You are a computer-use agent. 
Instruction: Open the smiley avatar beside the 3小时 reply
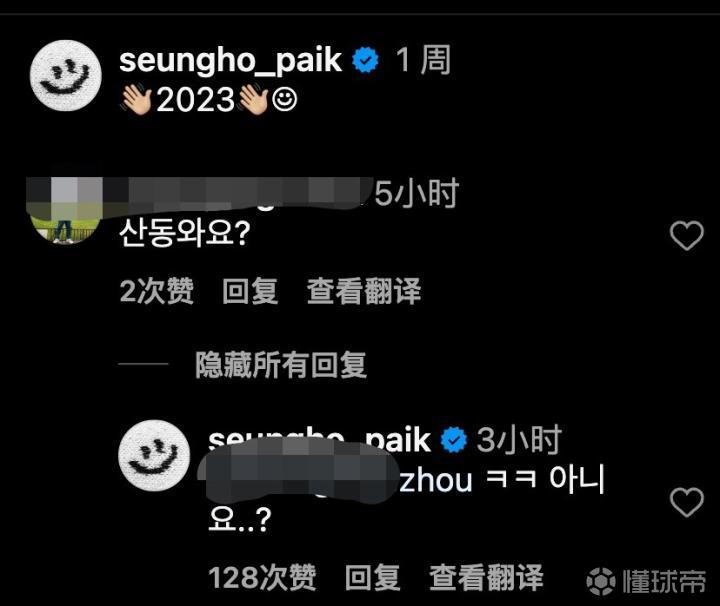click(x=154, y=455)
